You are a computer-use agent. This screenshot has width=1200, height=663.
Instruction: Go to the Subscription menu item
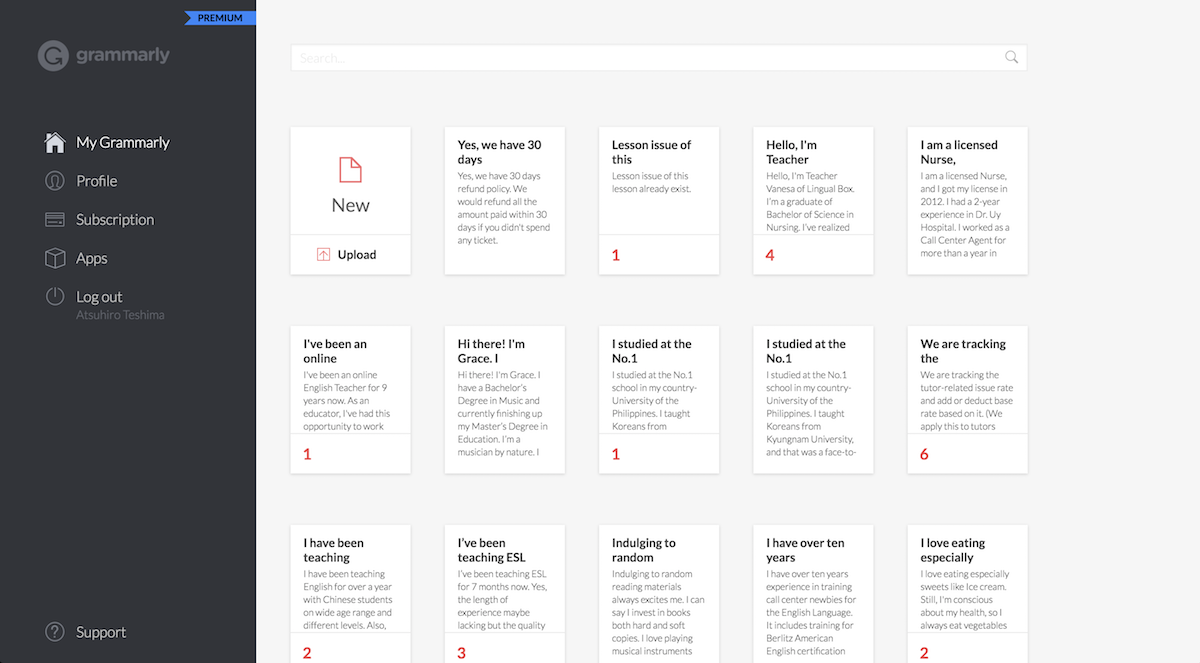[x=115, y=220]
